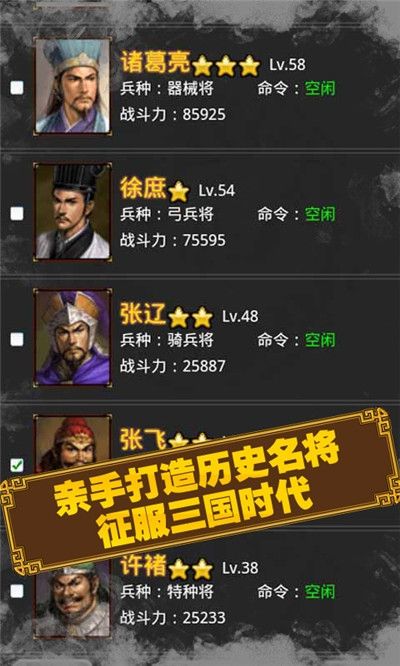
Task: Tap 空闲 status on 徐庶's row
Action: point(320,214)
